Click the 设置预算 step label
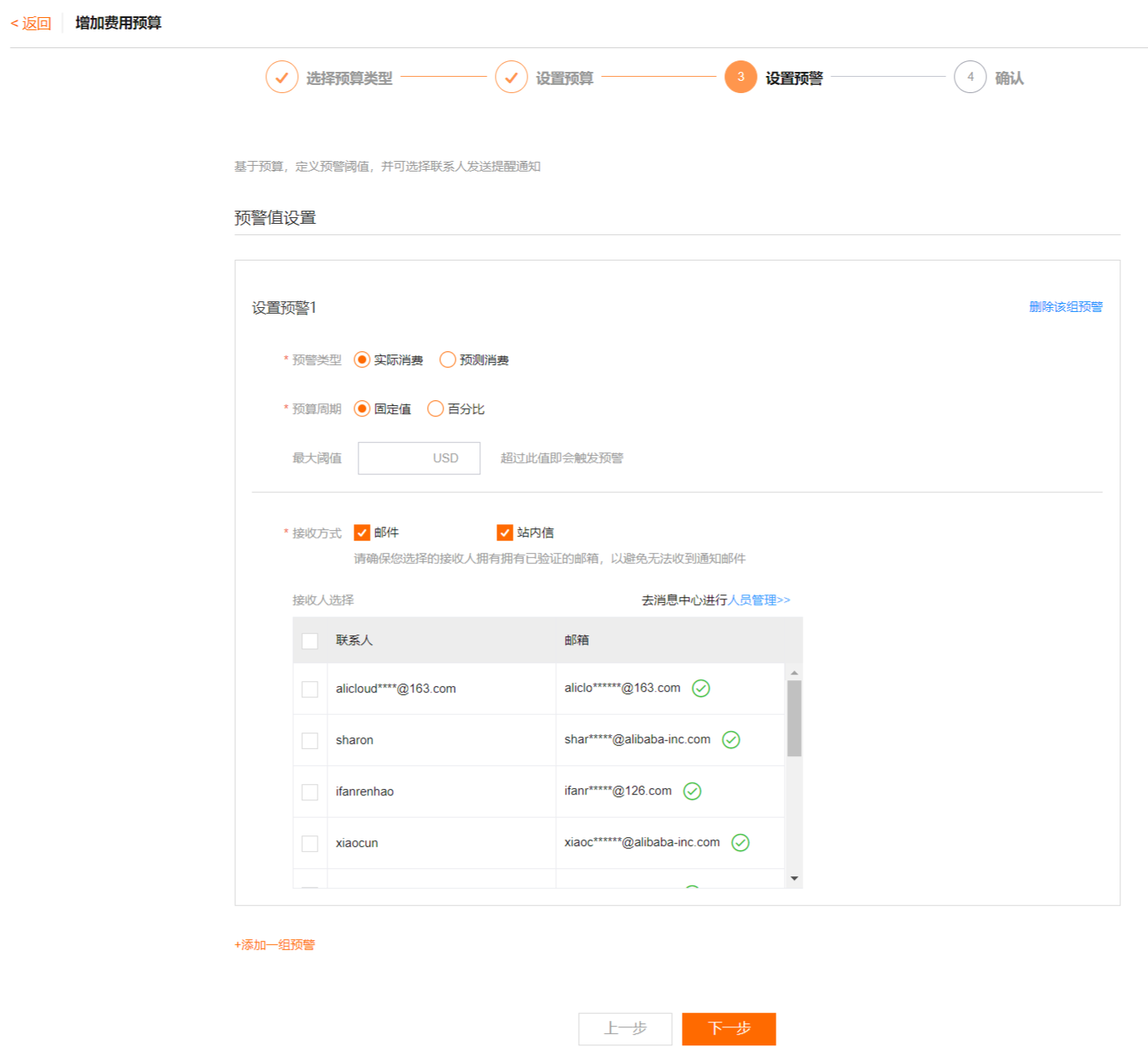The image size is (1148, 1056). tap(564, 78)
